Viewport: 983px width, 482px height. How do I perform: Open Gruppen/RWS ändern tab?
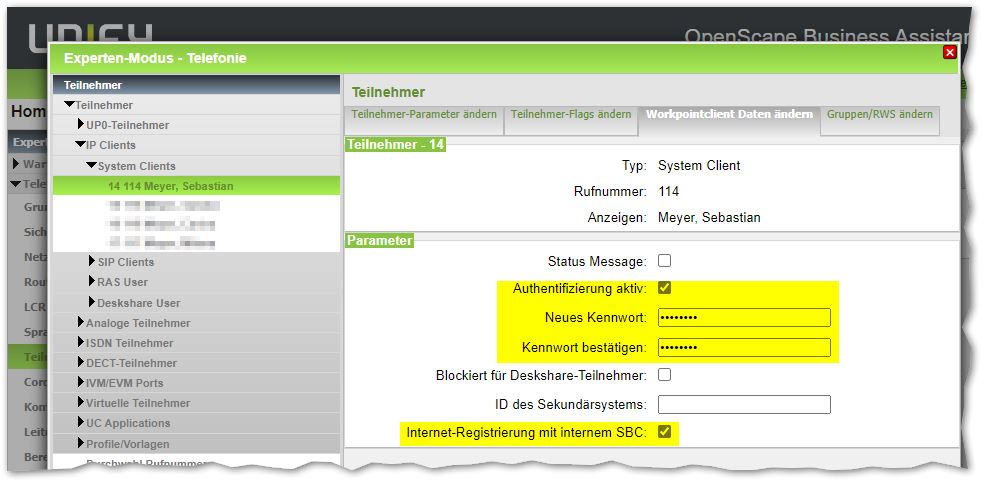[x=880, y=115]
